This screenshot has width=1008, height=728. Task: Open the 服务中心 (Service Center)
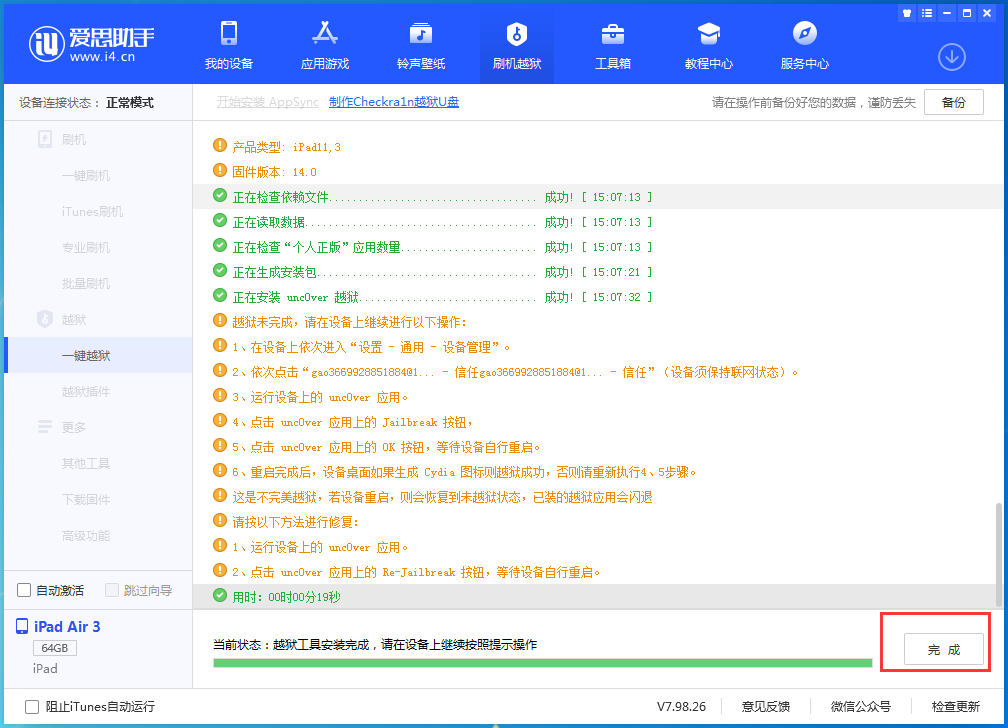804,44
